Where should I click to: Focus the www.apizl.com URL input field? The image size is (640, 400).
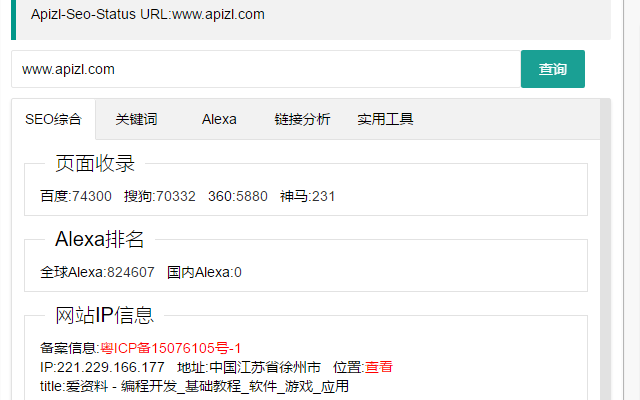tap(266, 69)
